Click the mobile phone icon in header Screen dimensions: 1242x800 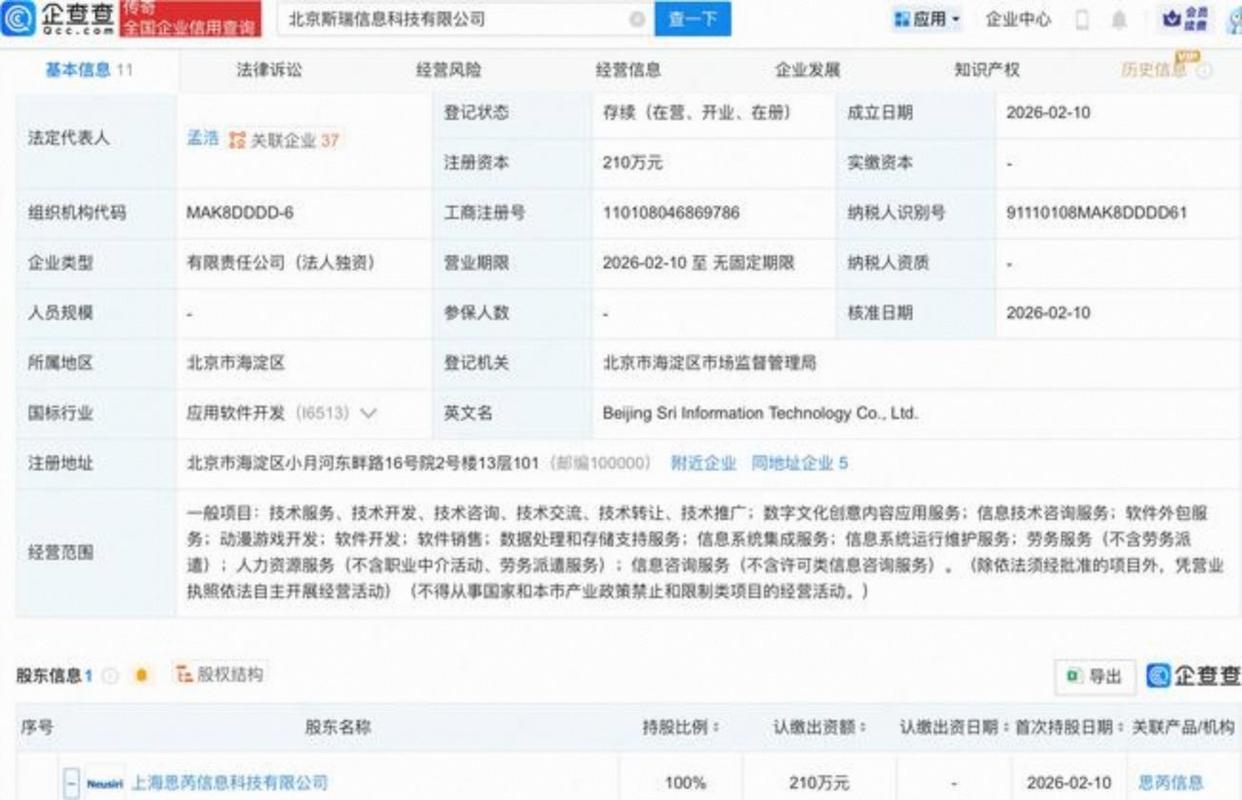[x=1082, y=19]
